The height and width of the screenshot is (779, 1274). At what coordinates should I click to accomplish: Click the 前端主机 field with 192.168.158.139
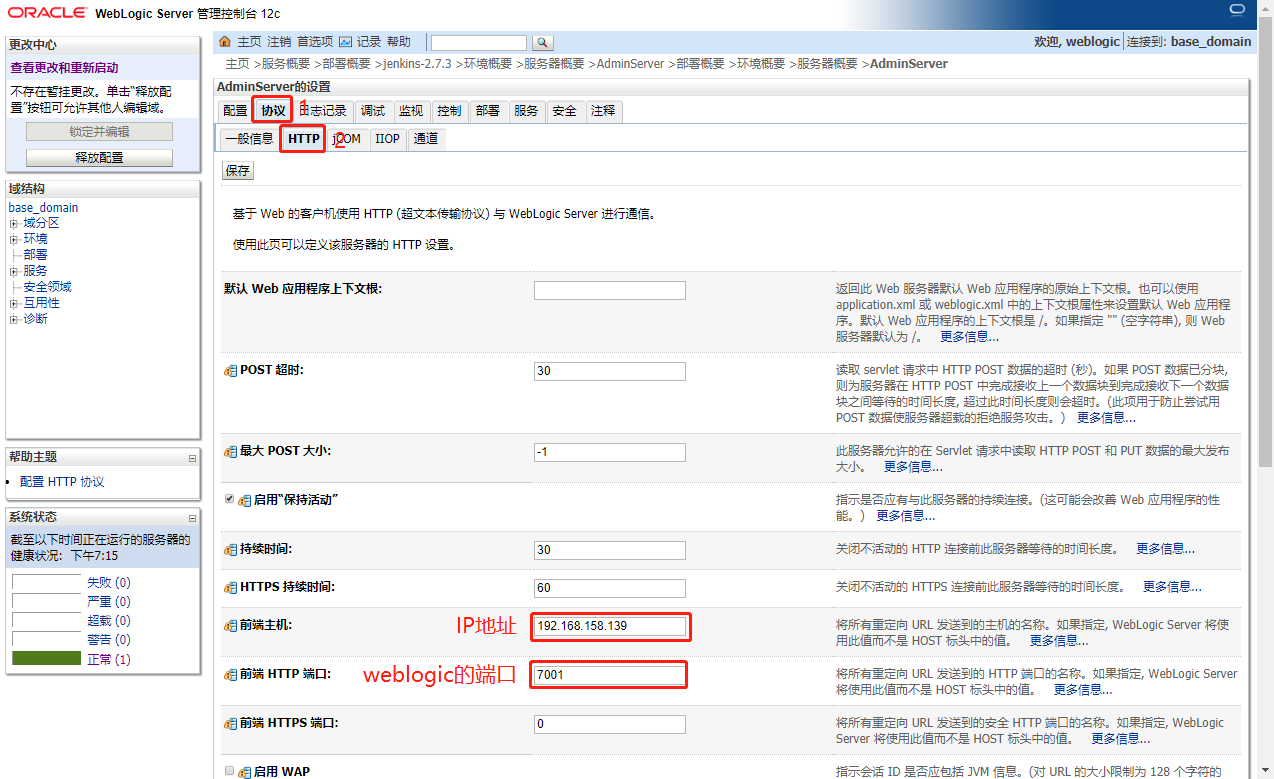point(610,626)
